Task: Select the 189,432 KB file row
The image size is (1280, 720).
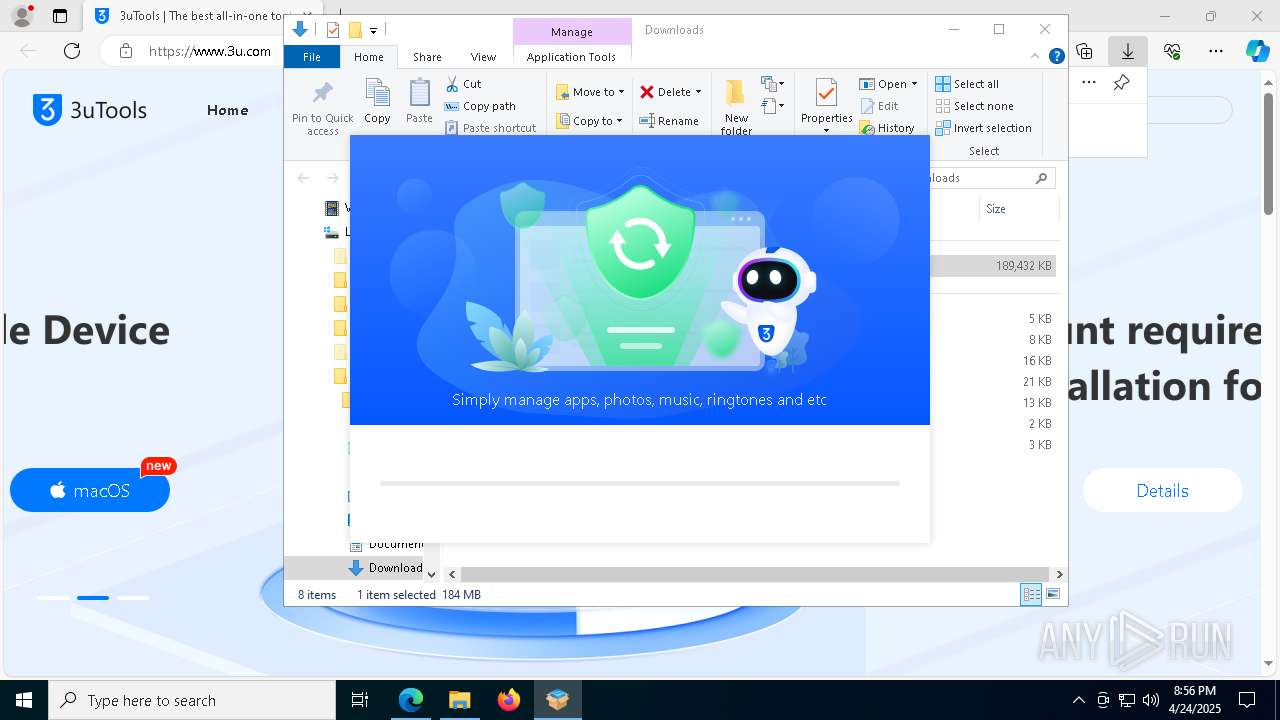Action: tap(992, 266)
